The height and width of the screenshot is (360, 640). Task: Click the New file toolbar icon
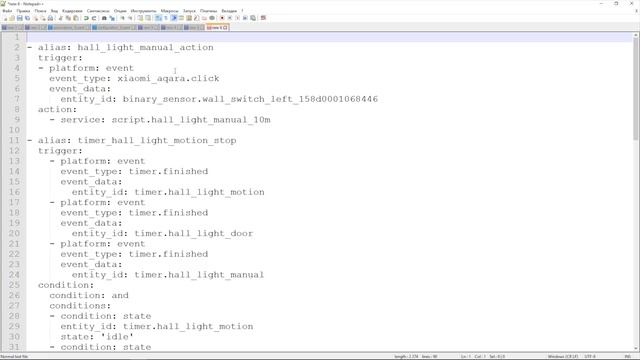[x=5, y=18]
